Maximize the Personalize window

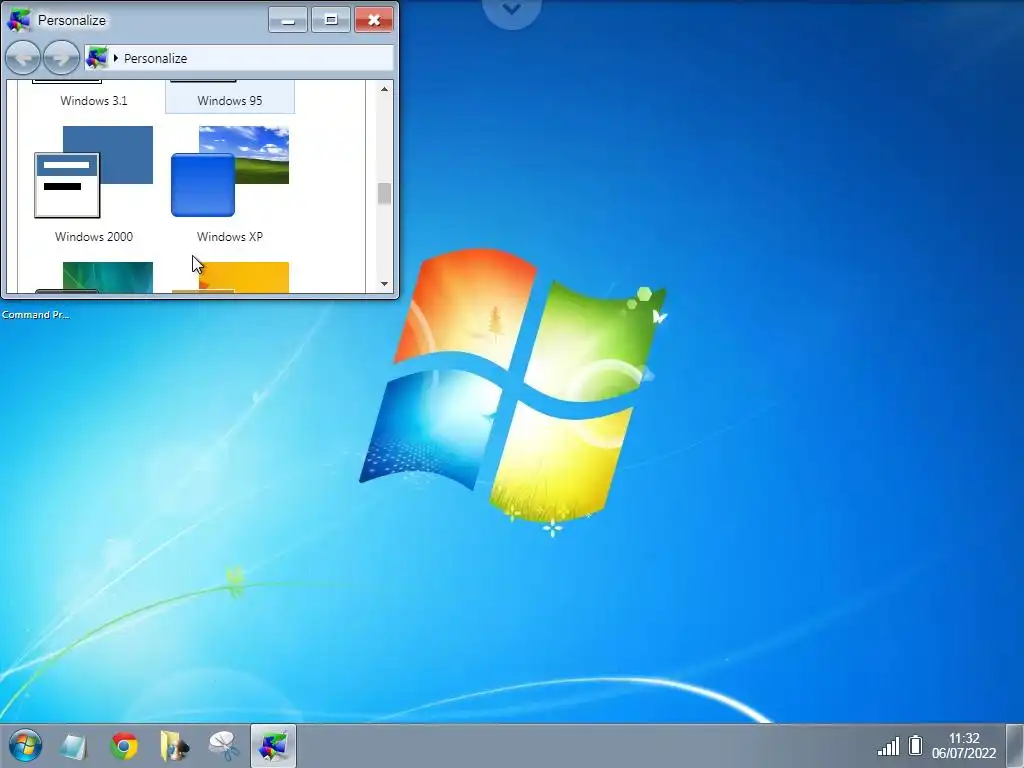click(x=330, y=20)
